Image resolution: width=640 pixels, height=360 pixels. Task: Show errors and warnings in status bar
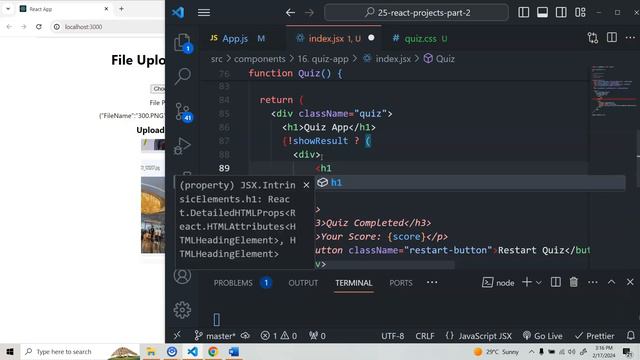point(279,336)
